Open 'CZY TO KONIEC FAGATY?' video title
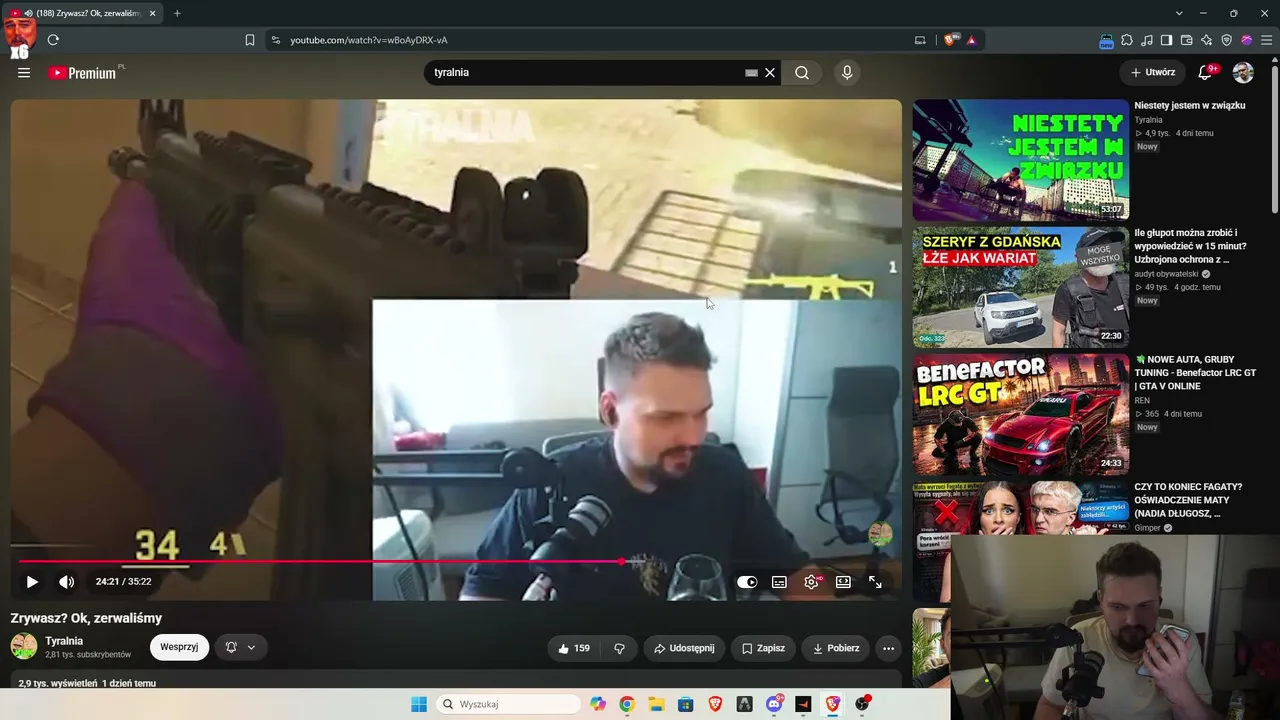This screenshot has height=720, width=1280. click(1188, 500)
